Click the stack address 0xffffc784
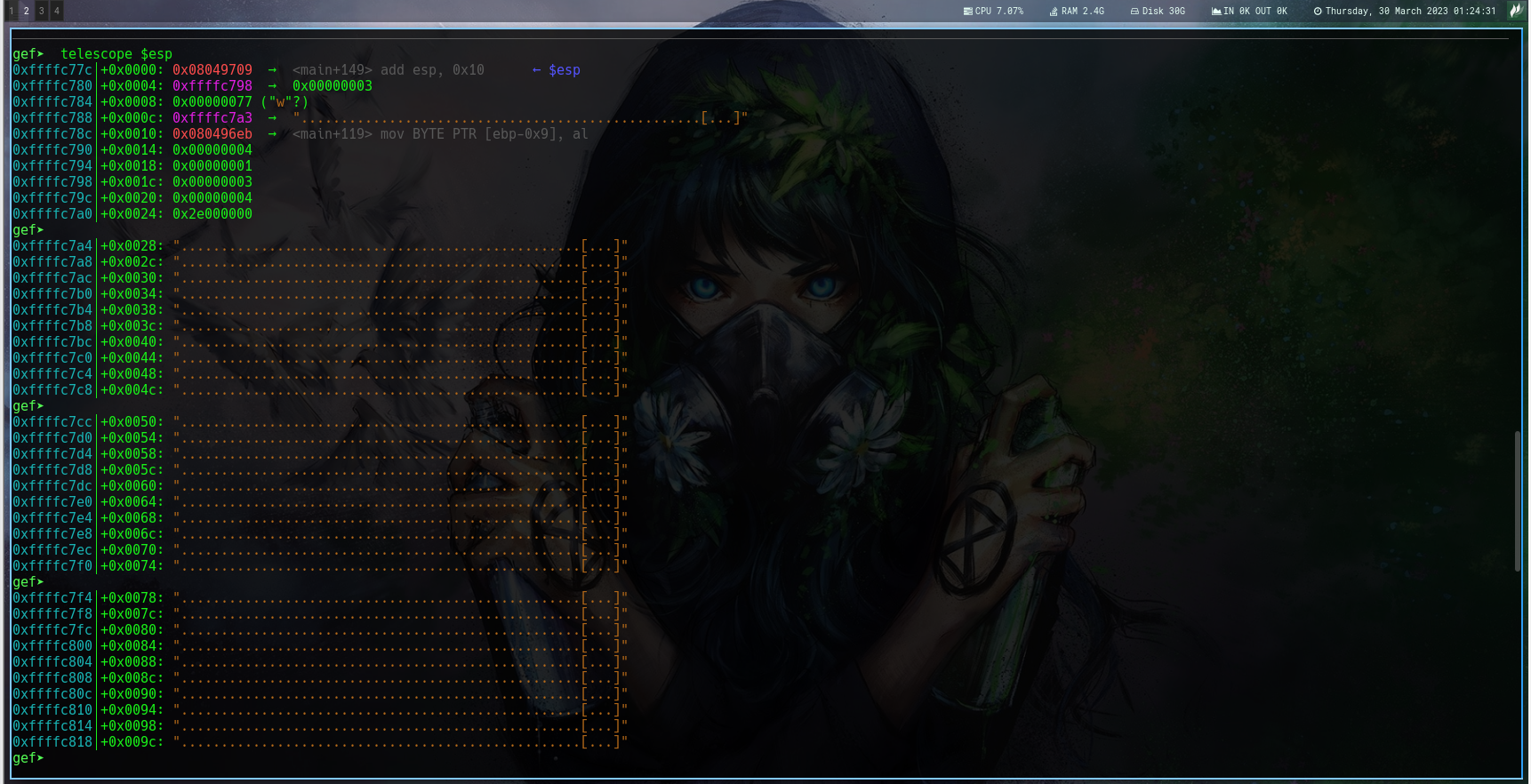Screen dimensions: 1531x784 52,102
